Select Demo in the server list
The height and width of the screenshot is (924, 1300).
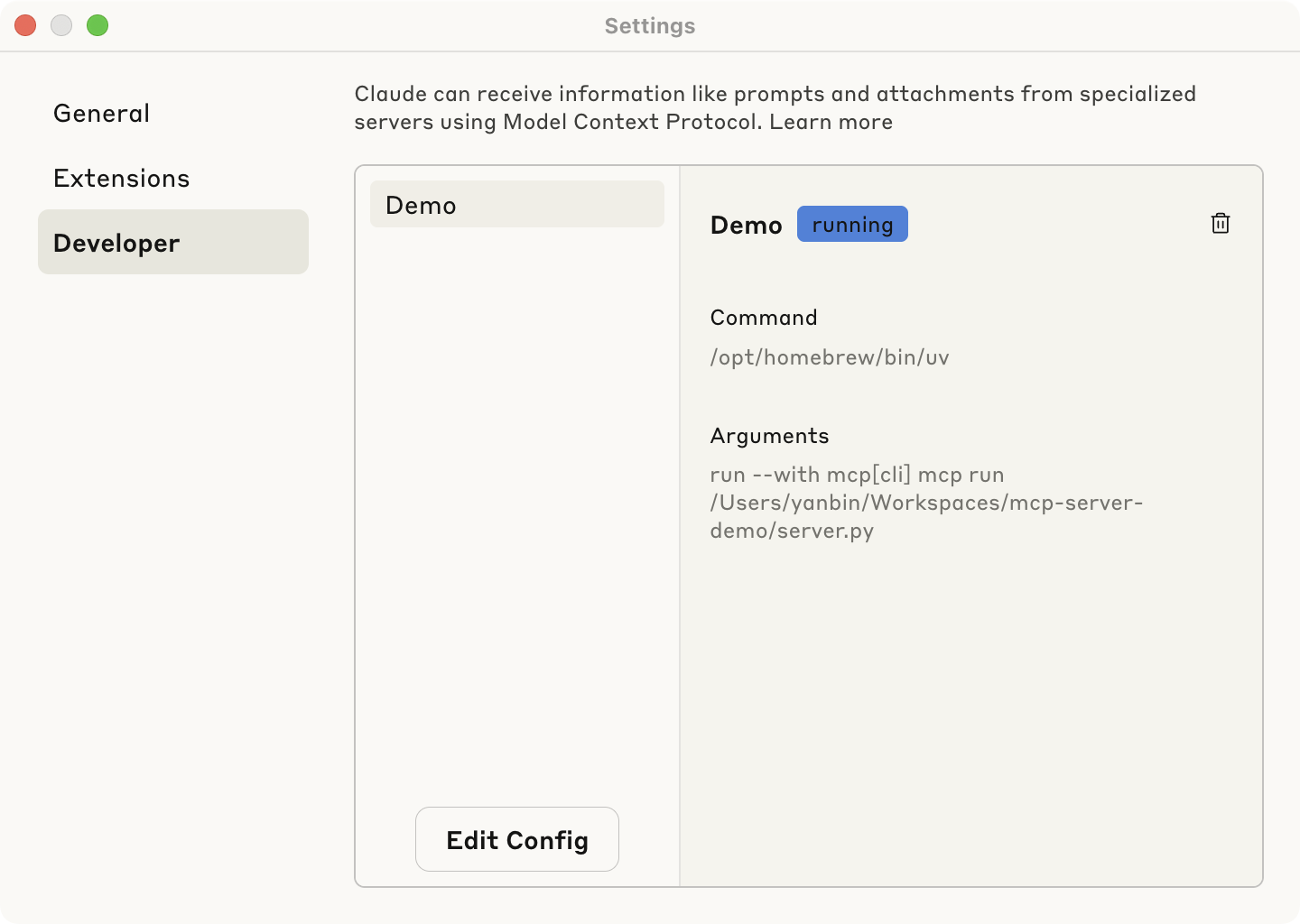point(516,205)
